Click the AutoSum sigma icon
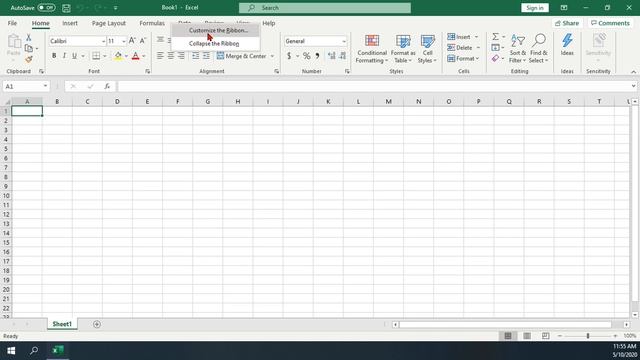This screenshot has width=640, height=360. pyautogui.click(x=495, y=37)
